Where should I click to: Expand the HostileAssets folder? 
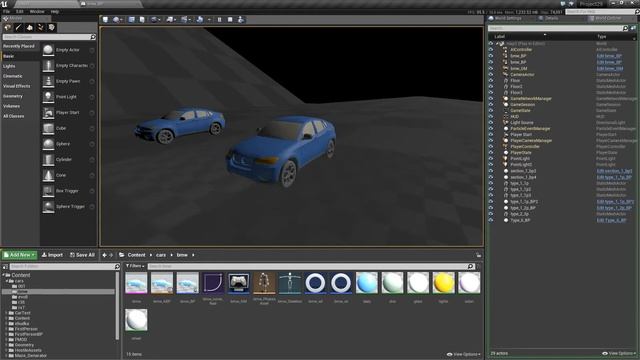click(x=7, y=350)
